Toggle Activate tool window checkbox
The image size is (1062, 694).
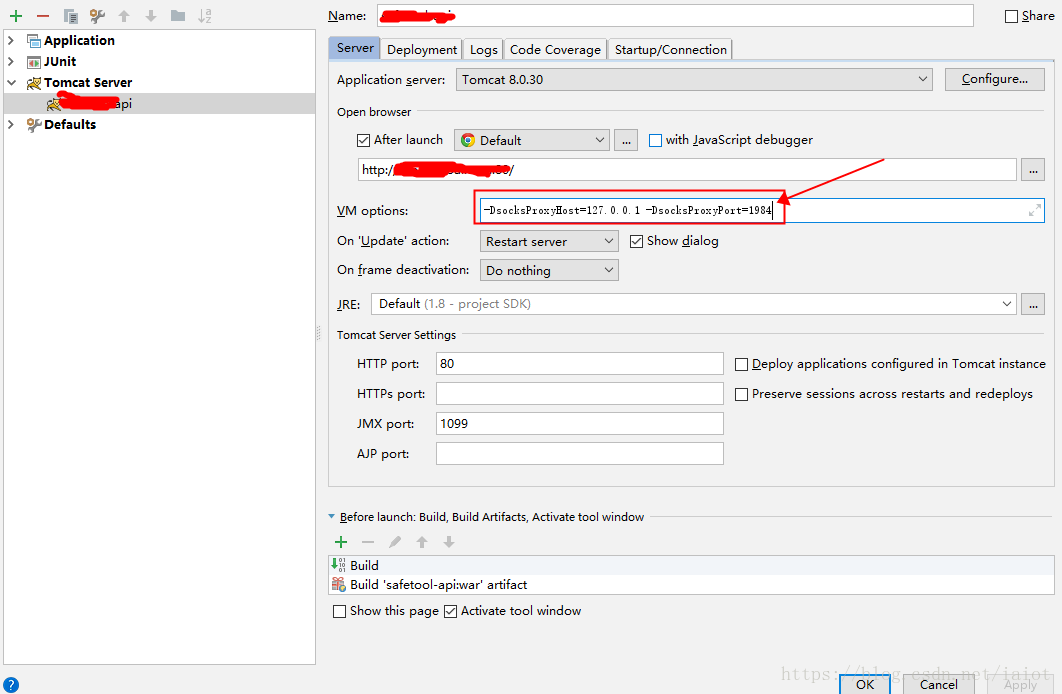coord(450,611)
